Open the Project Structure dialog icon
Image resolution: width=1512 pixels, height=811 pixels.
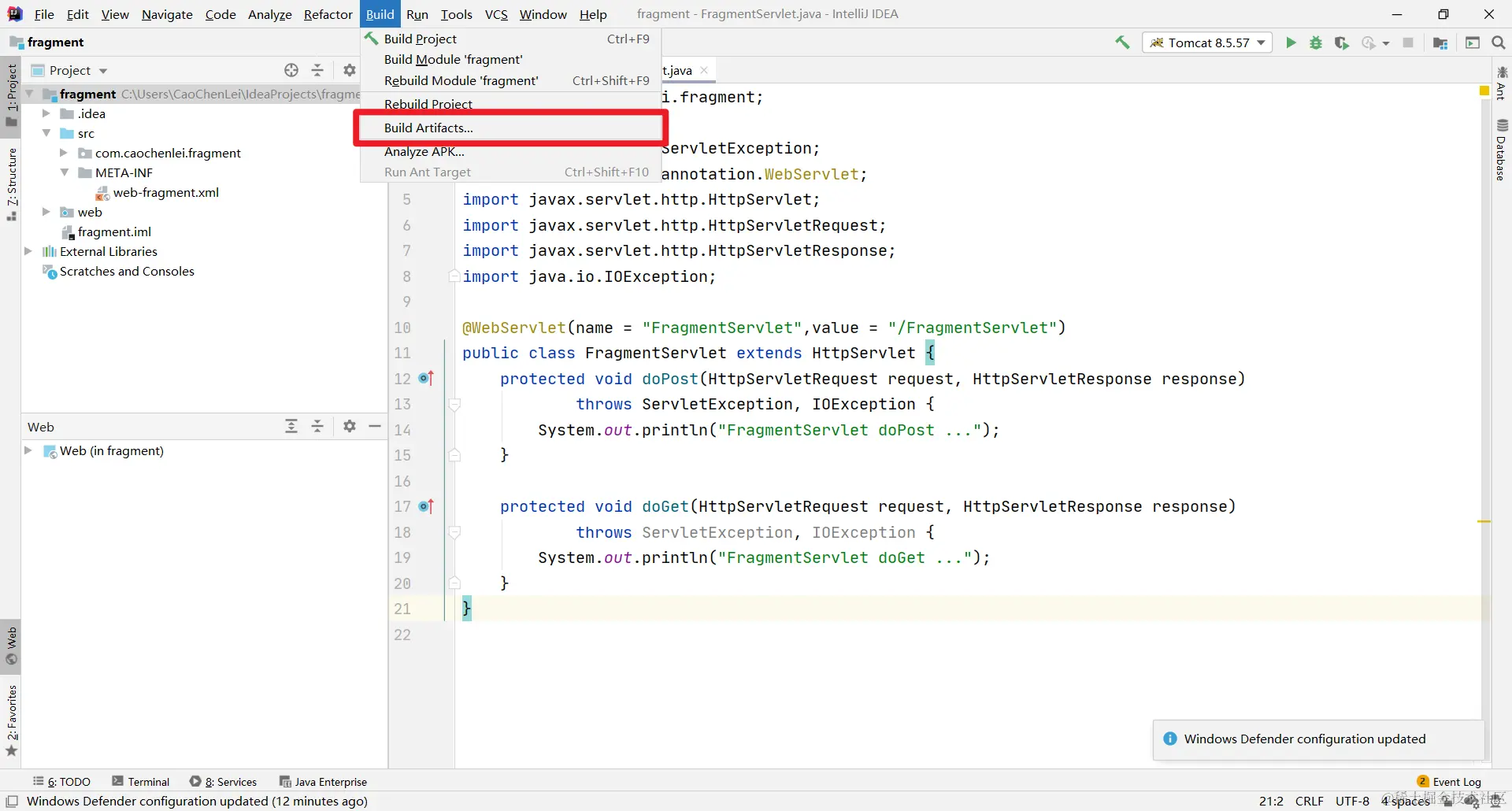click(x=1440, y=43)
